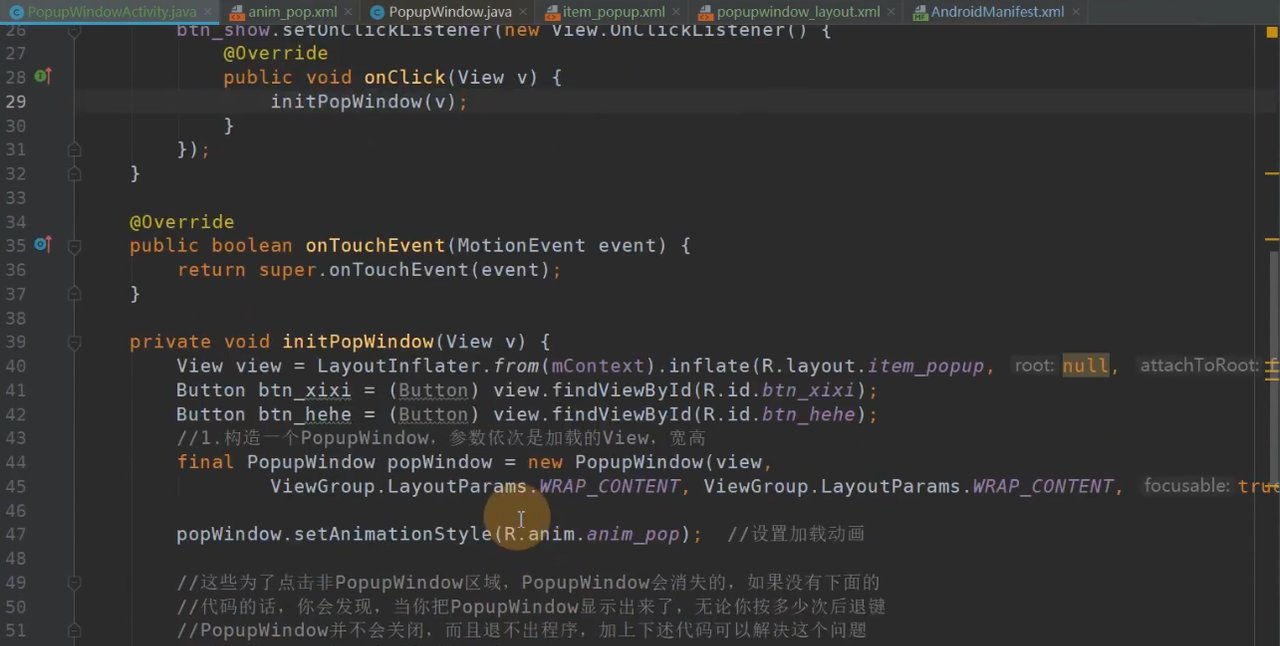
Task: Click item_popup in R.layout.item_popup
Action: [925, 366]
